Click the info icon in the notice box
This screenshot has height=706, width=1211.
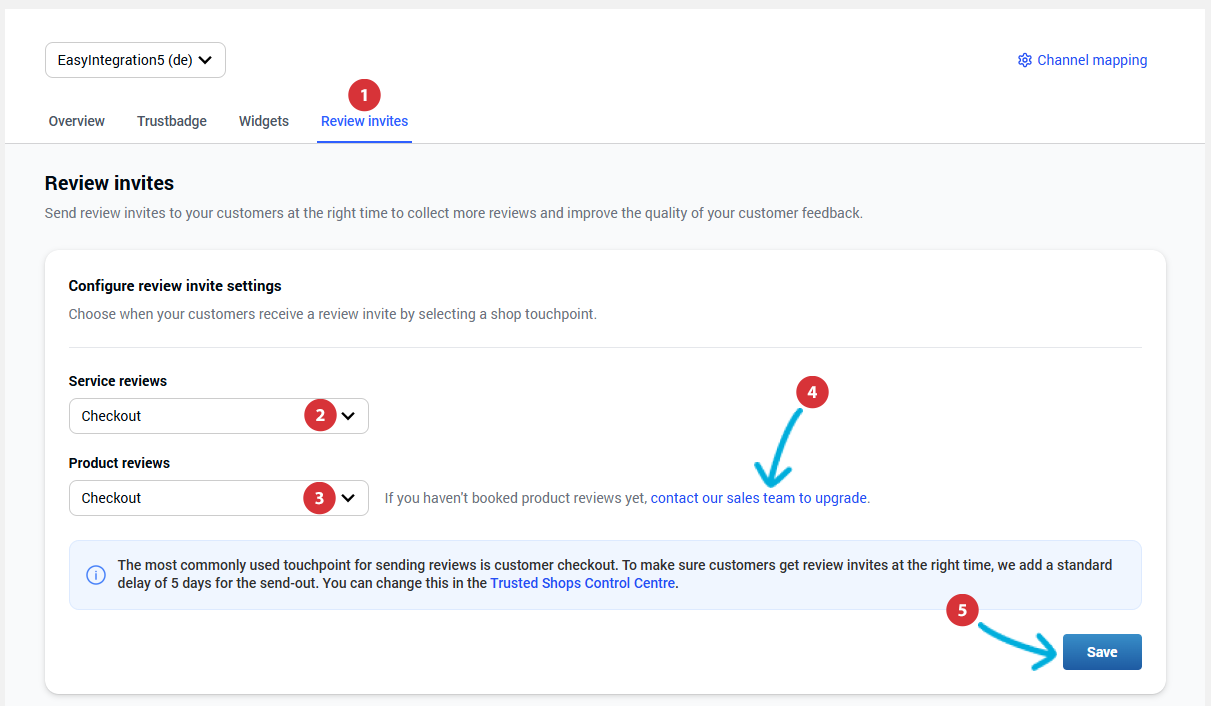pyautogui.click(x=95, y=574)
